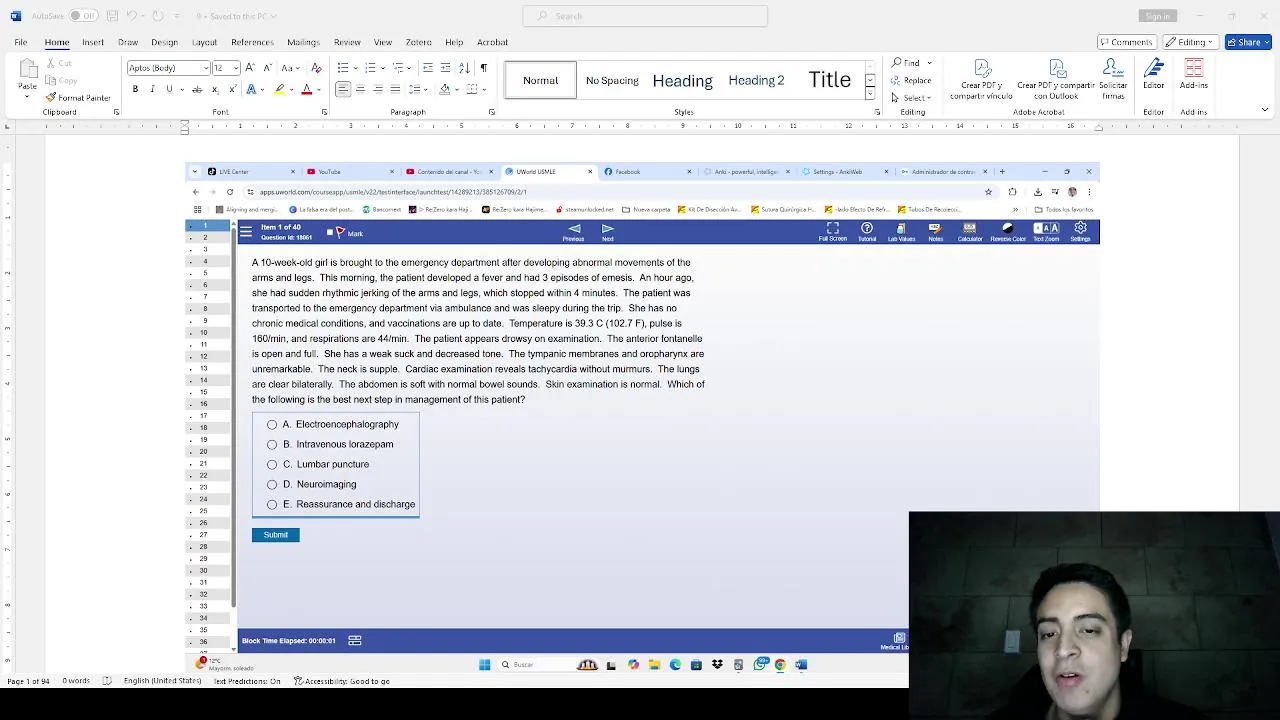This screenshot has height=720, width=1280.
Task: Decrease the font size
Action: click(267, 68)
